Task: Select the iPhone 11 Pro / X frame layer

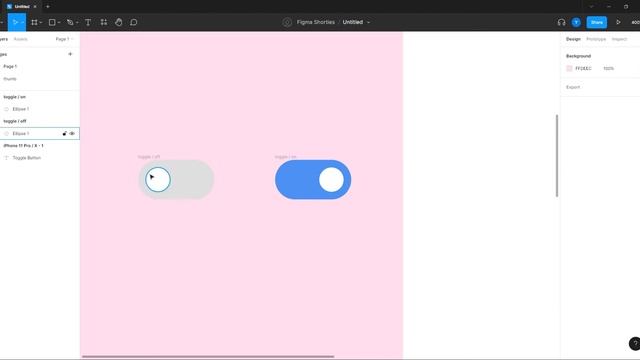Action: (x=23, y=146)
